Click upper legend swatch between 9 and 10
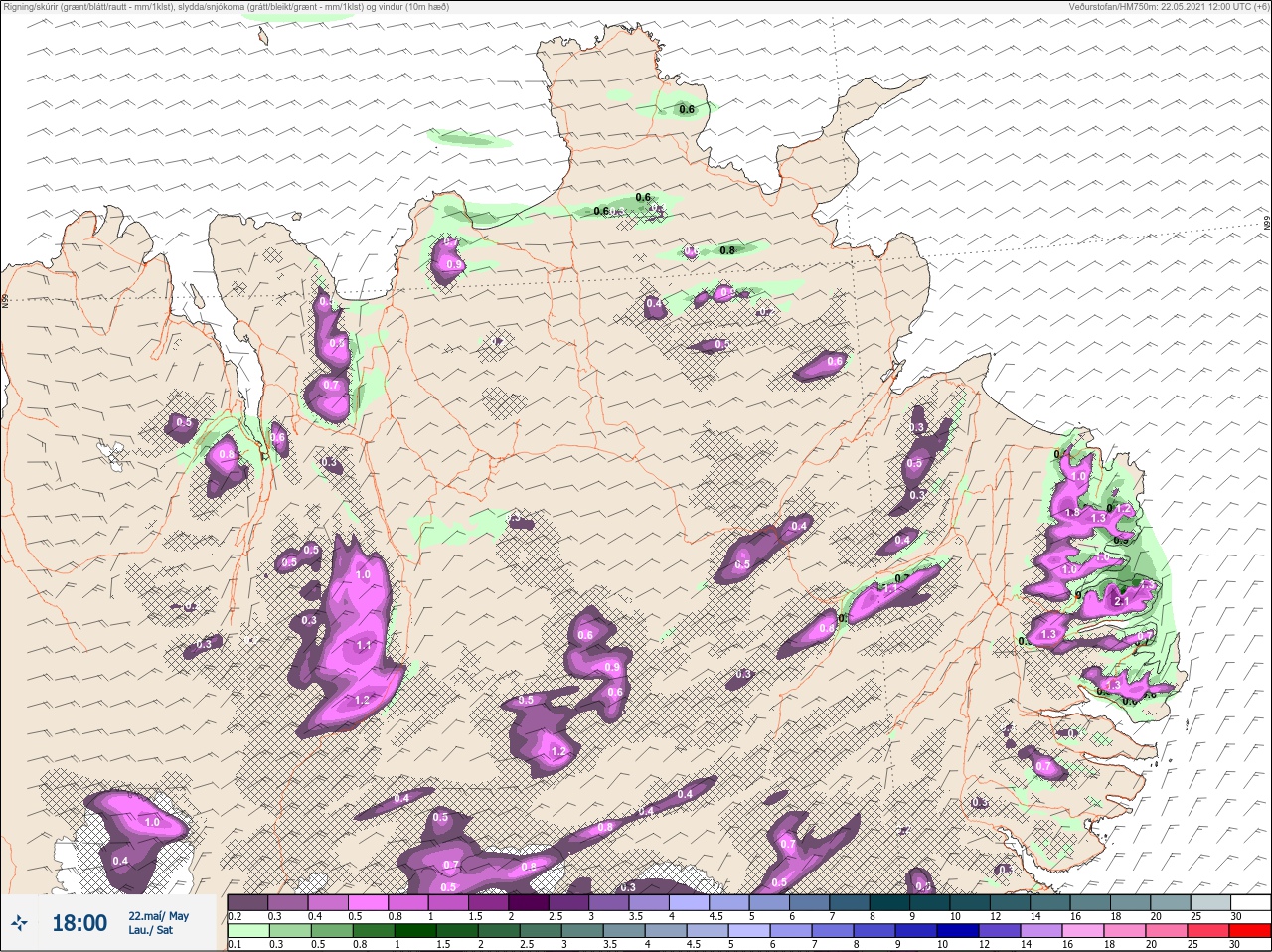Viewport: 1272px width, 952px height. coord(930,903)
